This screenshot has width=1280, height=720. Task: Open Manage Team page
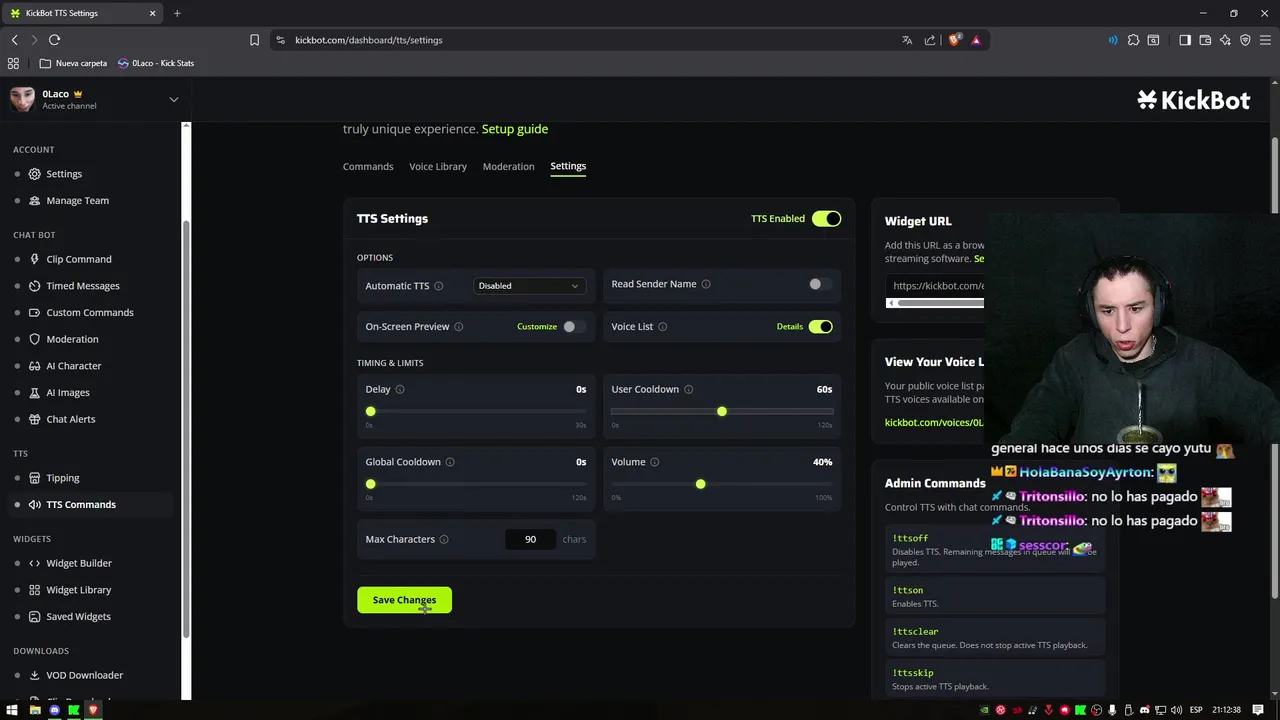point(77,200)
